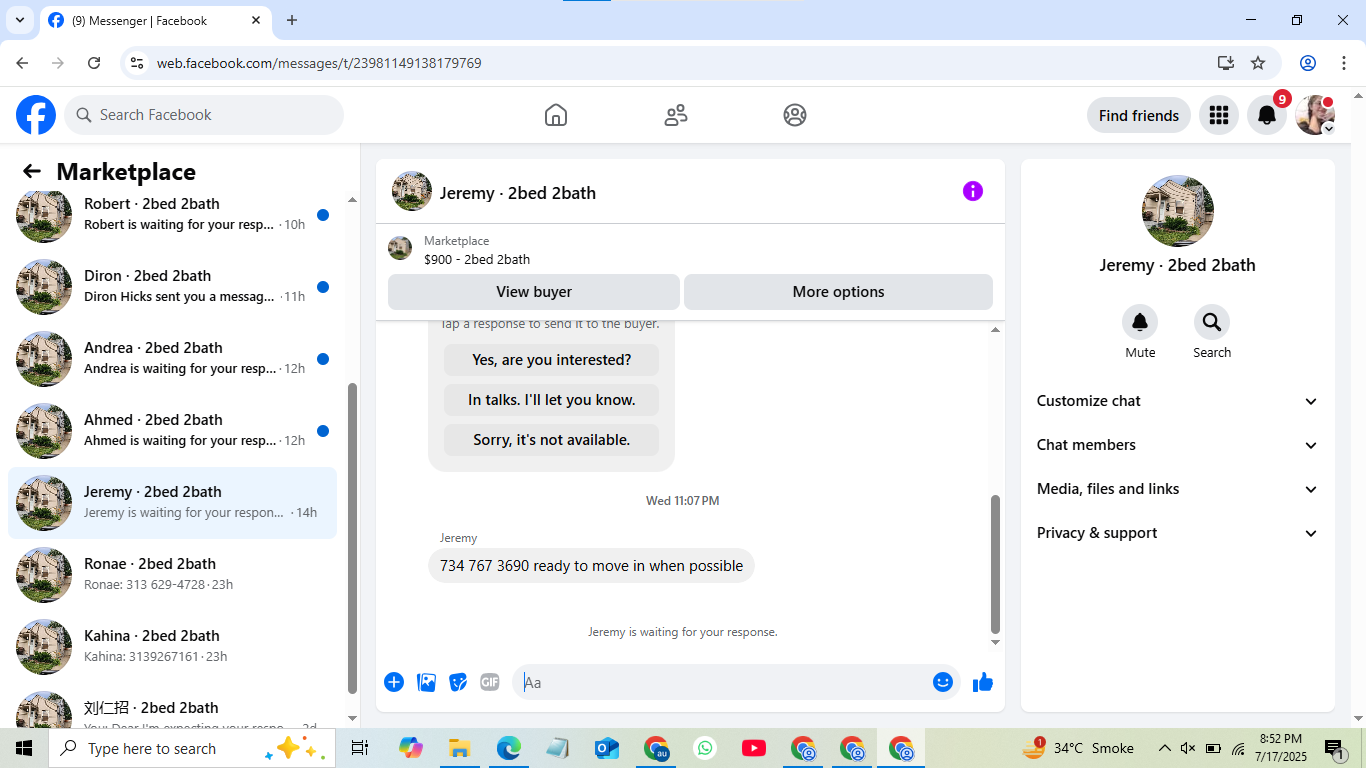Image resolution: width=1366 pixels, height=768 pixels.
Task: Open the Windows notification center
Action: [1335, 748]
